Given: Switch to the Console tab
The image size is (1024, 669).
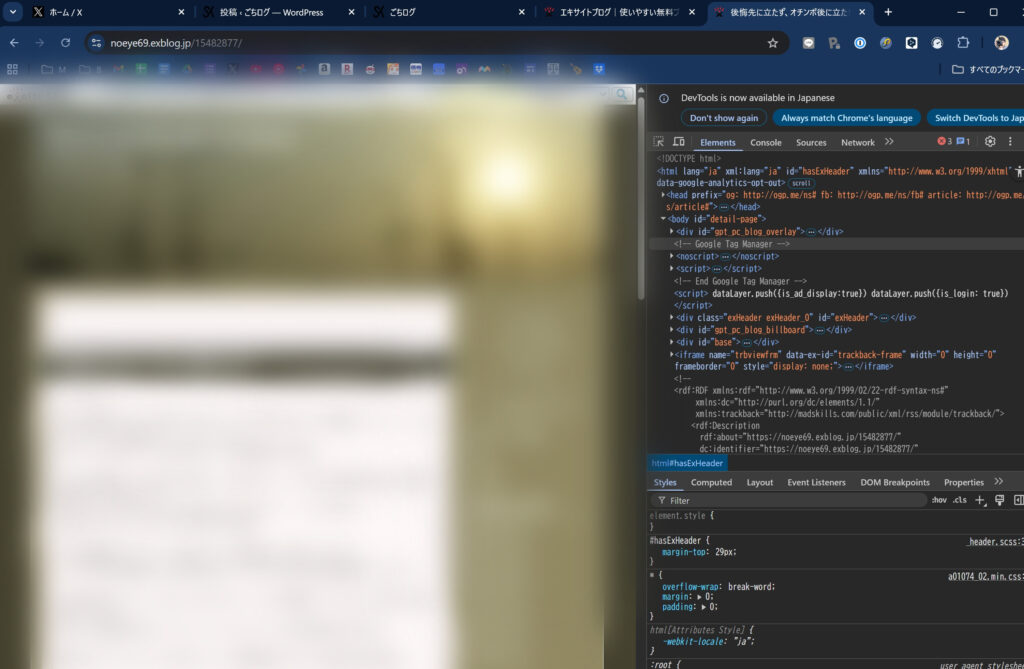Looking at the screenshot, I should 766,142.
